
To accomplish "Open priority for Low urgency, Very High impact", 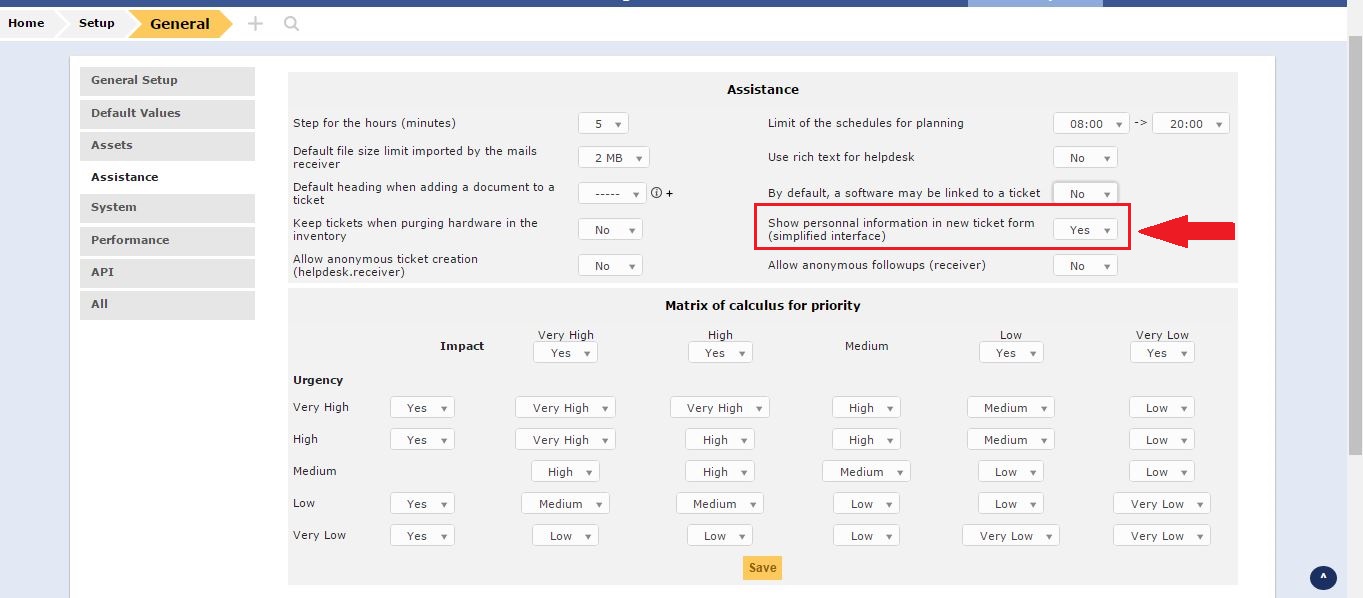I will click(x=565, y=504).
